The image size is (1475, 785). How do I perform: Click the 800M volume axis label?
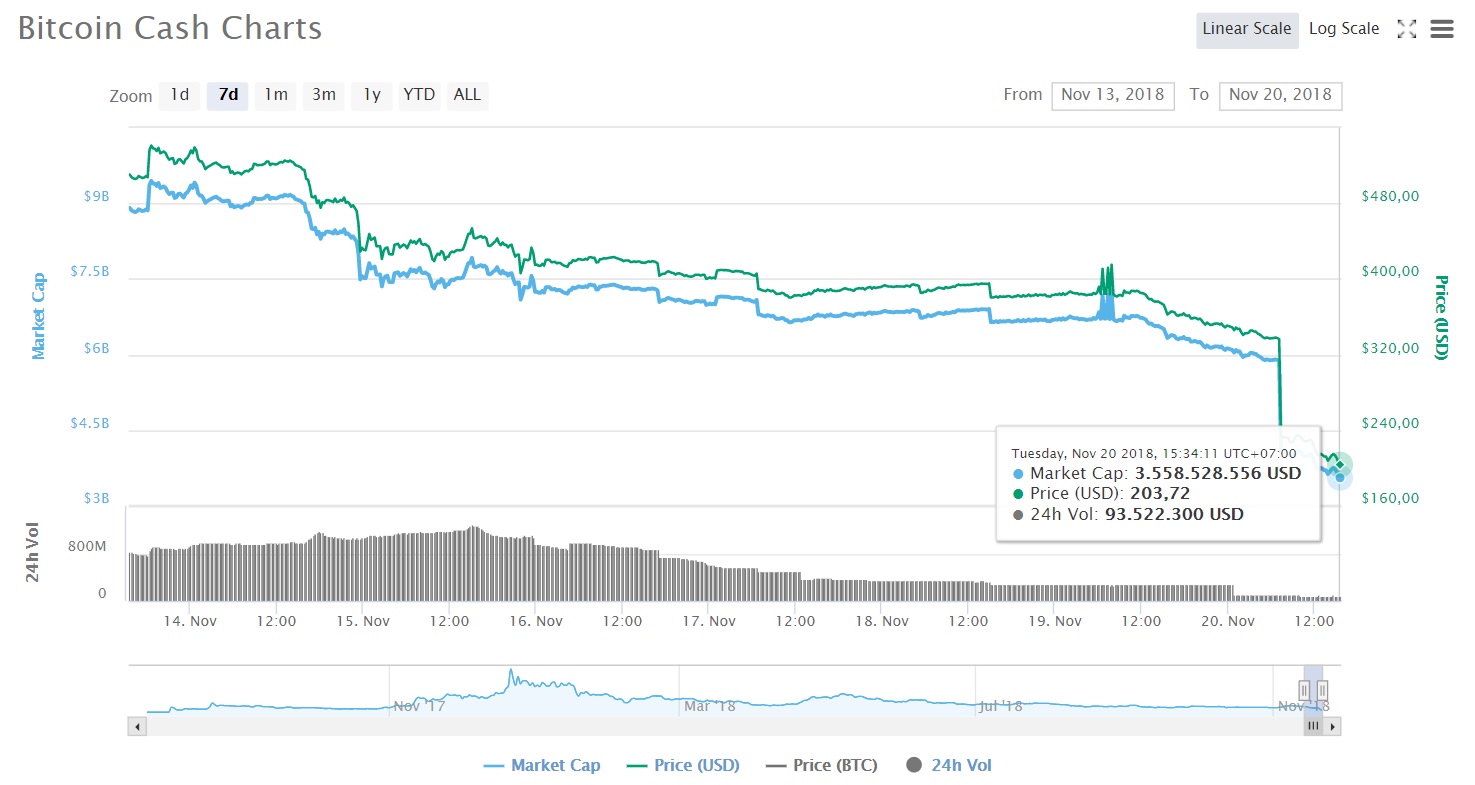(x=87, y=546)
